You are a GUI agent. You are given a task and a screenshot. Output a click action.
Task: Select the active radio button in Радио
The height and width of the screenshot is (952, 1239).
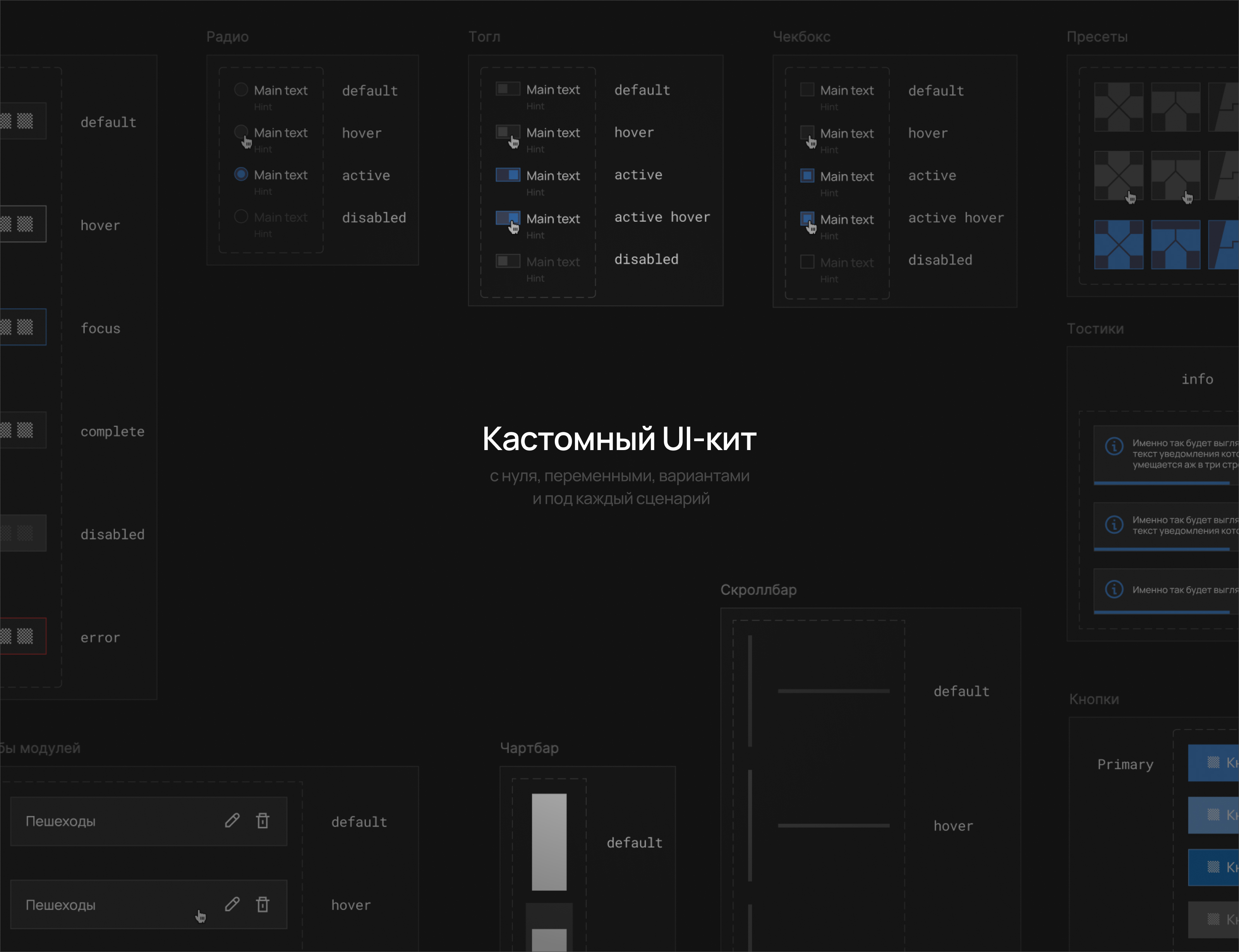coord(241,174)
